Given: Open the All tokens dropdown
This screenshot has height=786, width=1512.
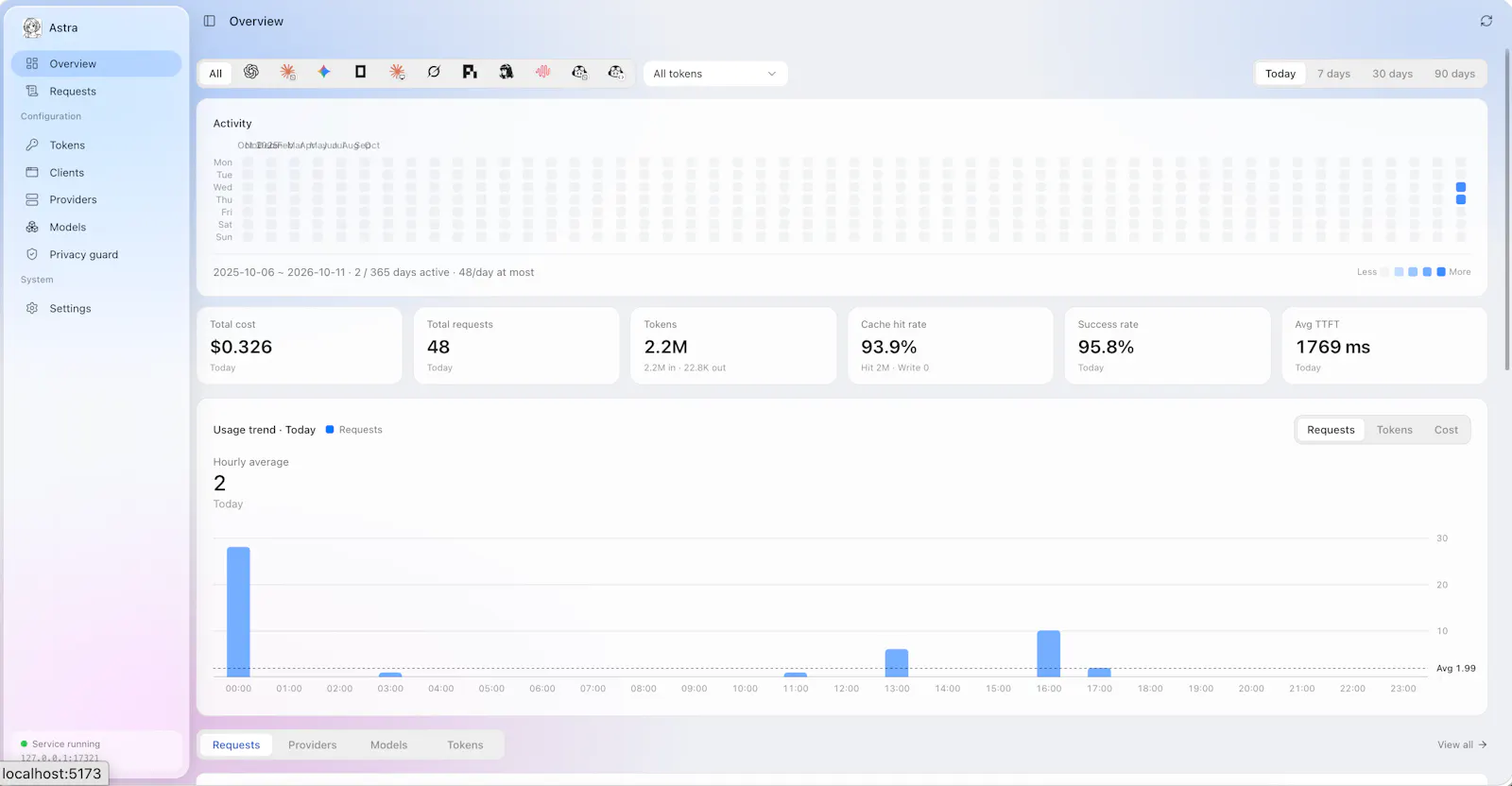Looking at the screenshot, I should click(x=715, y=74).
